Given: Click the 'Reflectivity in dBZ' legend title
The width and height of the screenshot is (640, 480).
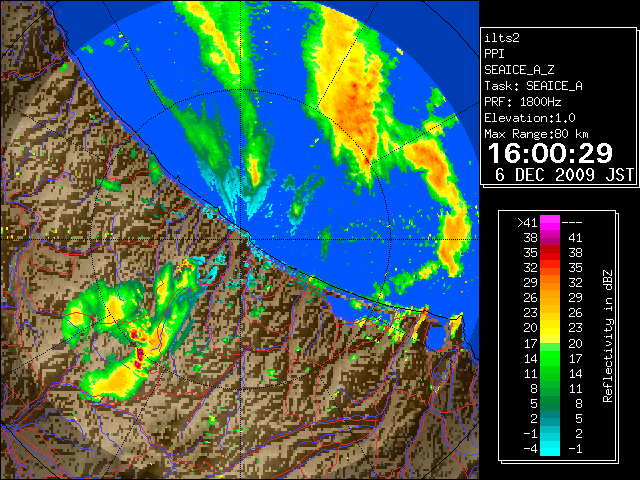Looking at the screenshot, I should click(x=607, y=336).
